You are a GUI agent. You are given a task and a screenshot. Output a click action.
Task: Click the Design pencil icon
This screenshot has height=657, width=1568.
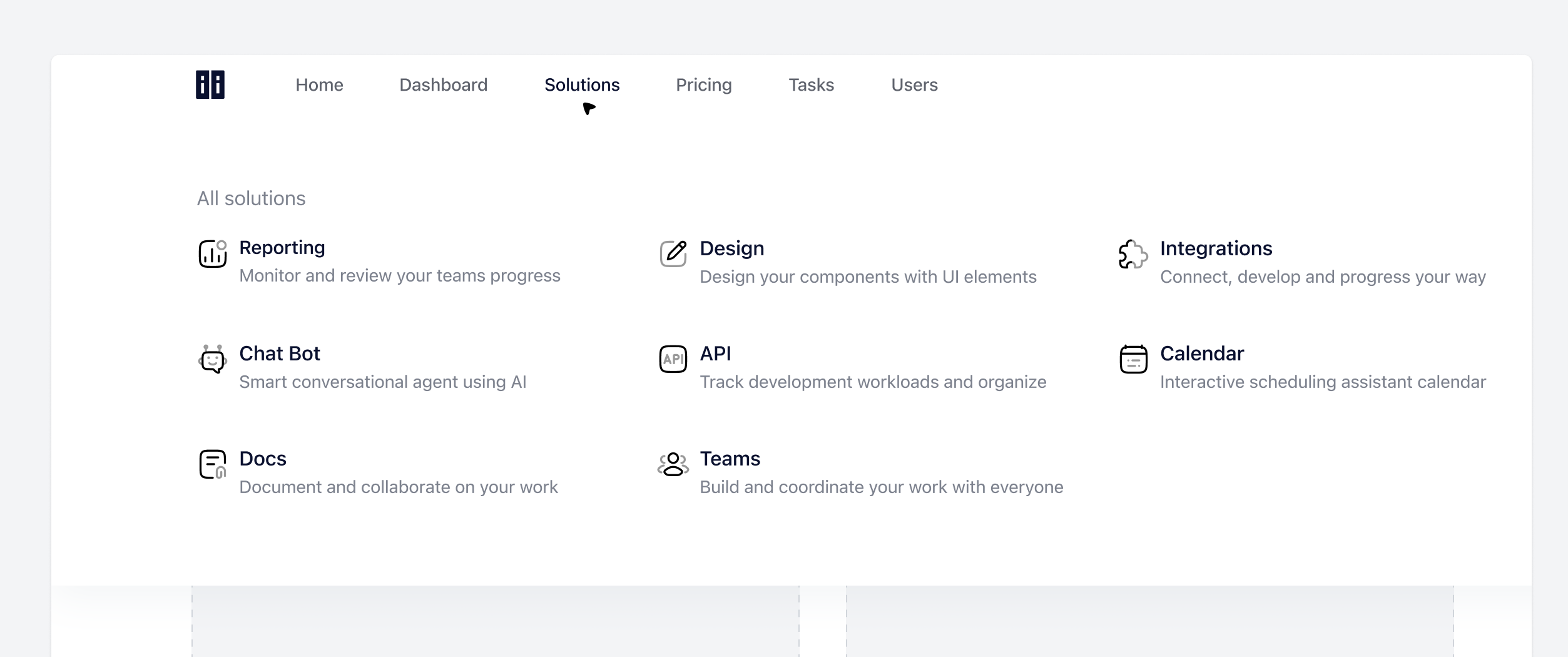tap(673, 255)
